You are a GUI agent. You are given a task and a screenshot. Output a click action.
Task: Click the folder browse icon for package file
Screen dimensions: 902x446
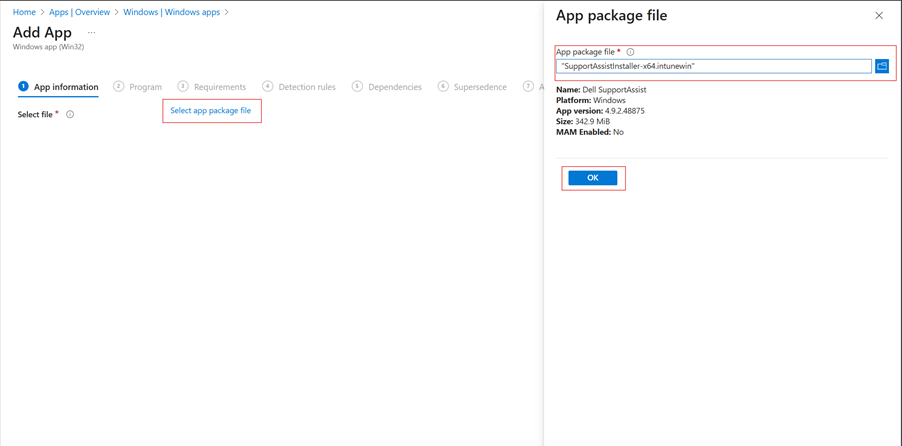(882, 66)
